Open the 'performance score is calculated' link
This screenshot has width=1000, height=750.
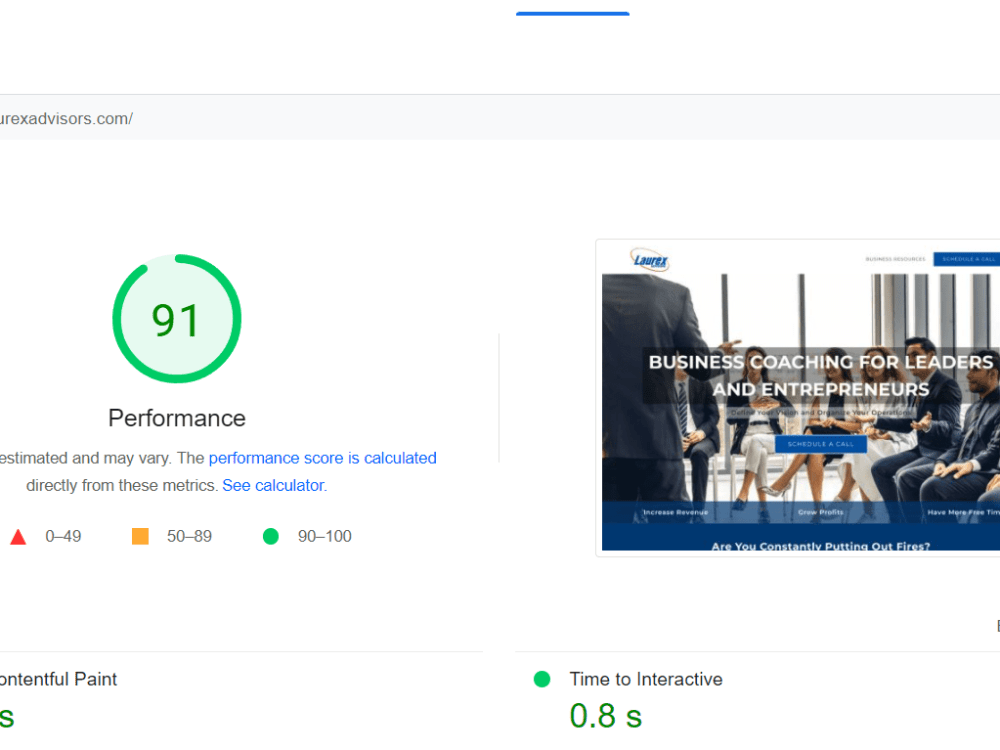[322, 458]
